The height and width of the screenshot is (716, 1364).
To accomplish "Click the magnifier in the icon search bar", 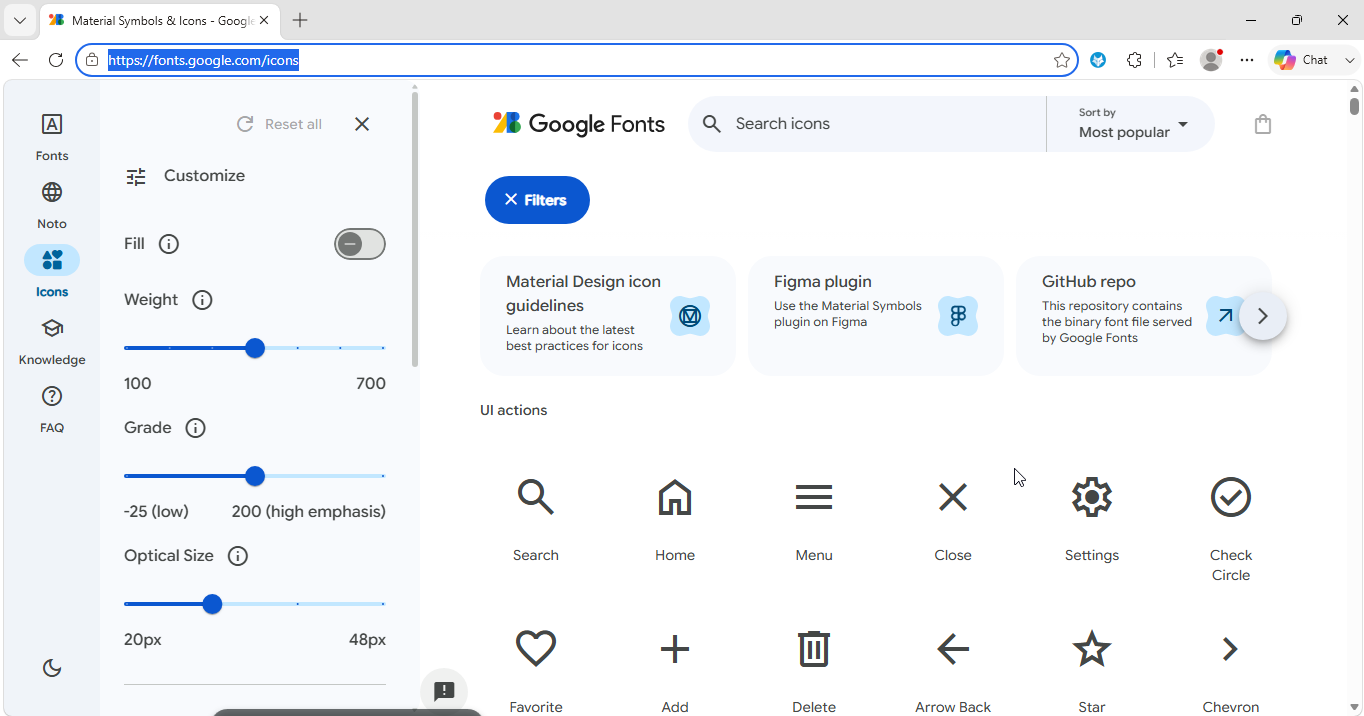I will (x=712, y=124).
